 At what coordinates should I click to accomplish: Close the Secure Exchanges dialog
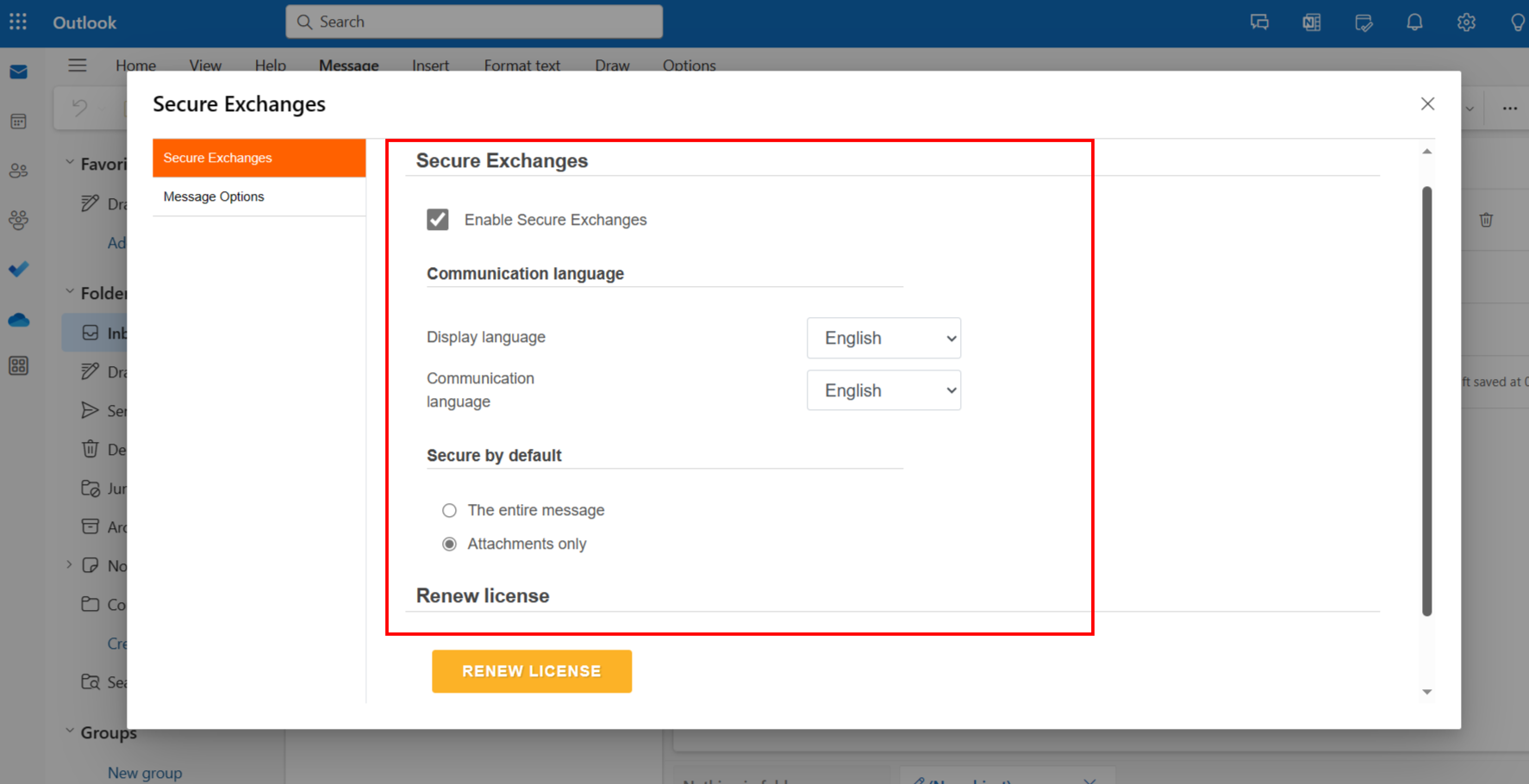(x=1427, y=103)
